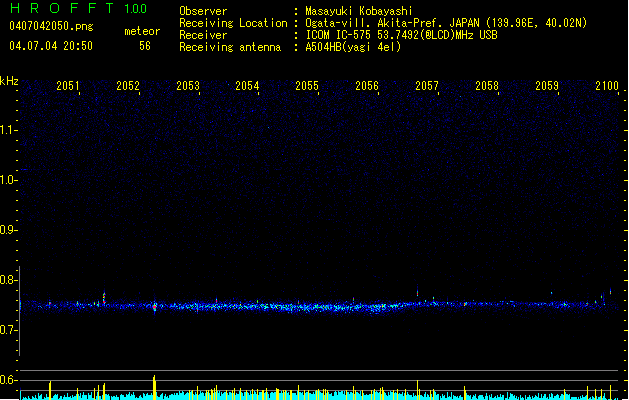Click the Observer label
This screenshot has width=629, height=400.
tap(203, 11)
